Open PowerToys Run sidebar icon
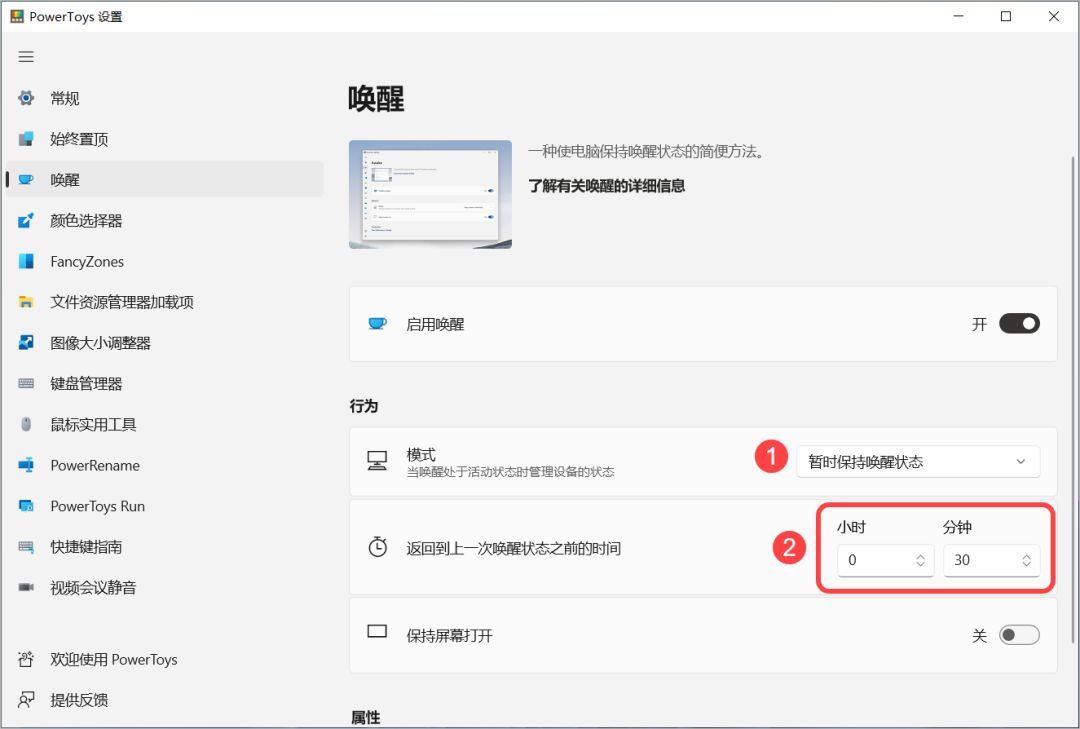The width and height of the screenshot is (1080, 729). pos(26,506)
